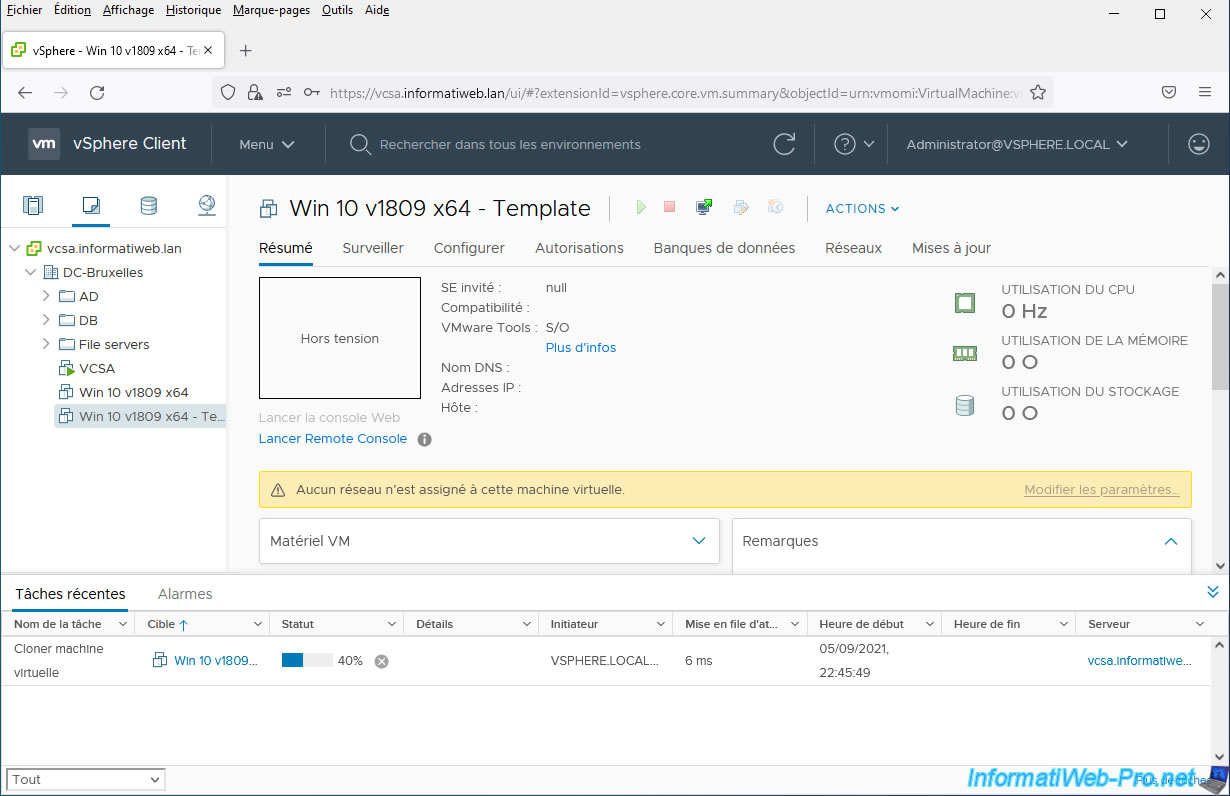This screenshot has height=796, width=1230.
Task: Collapse the Remarques card
Action: tap(1171, 541)
